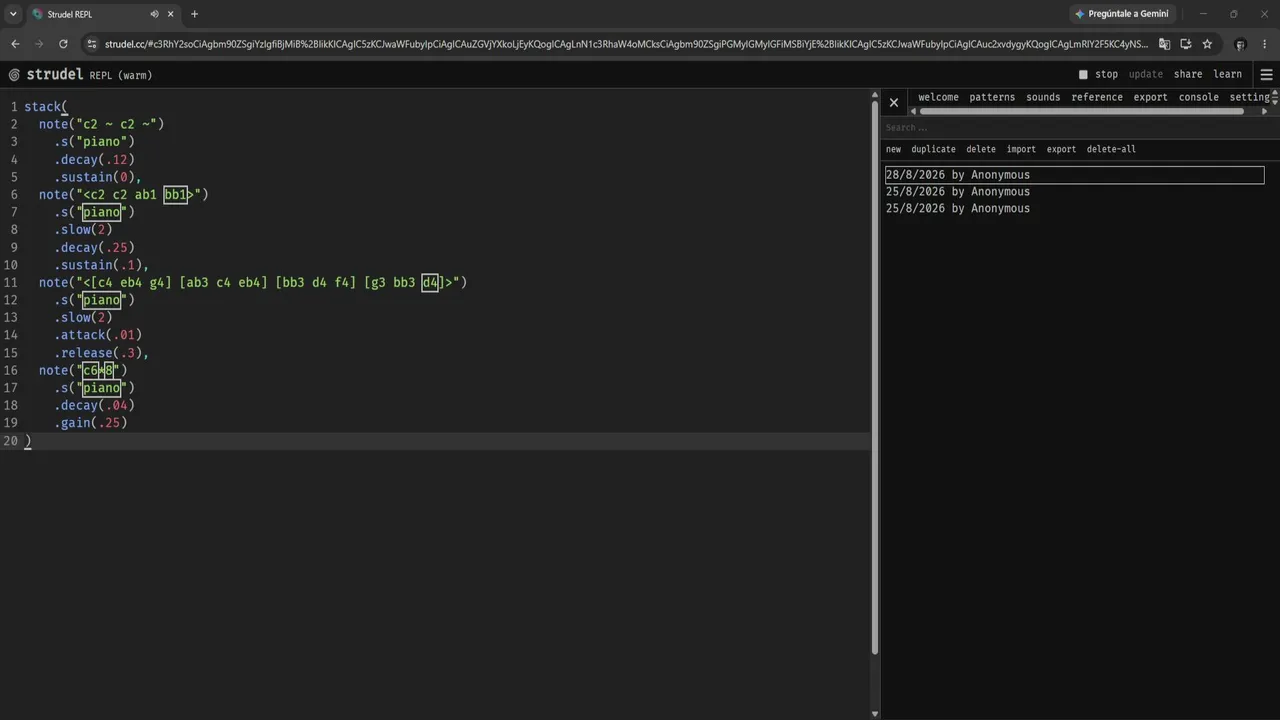Click the browser forward arrow

click(39, 44)
